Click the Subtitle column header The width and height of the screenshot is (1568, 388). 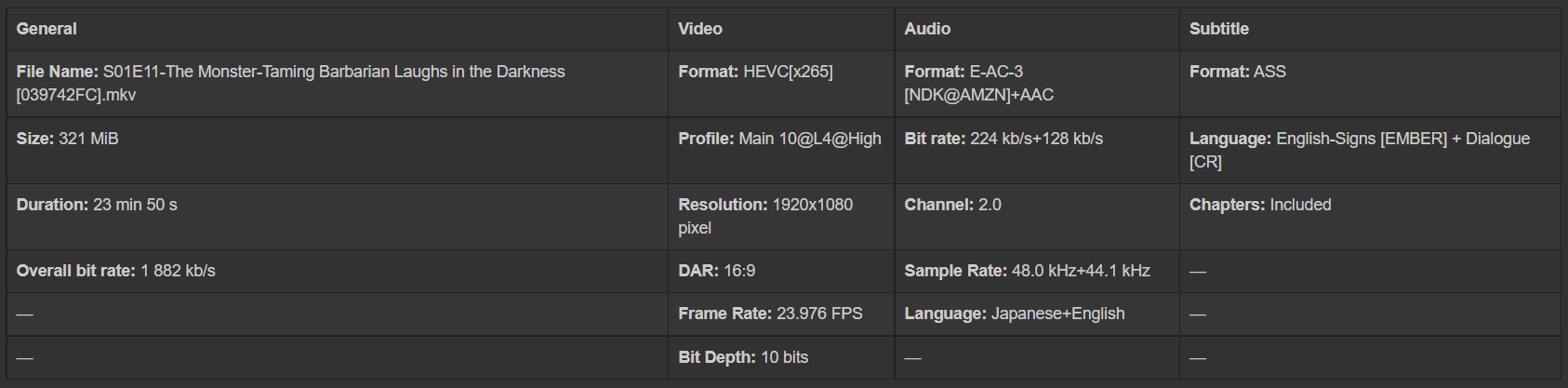[x=1218, y=29]
